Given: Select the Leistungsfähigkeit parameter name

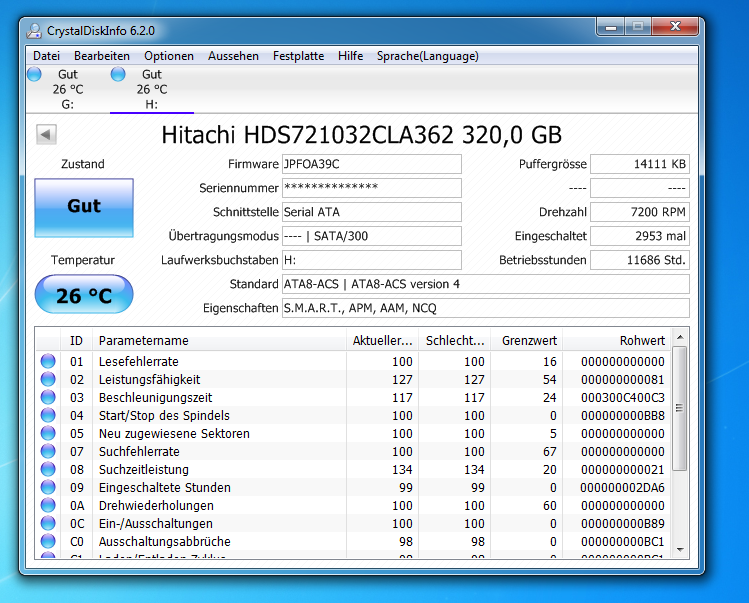Looking at the screenshot, I should [150, 380].
